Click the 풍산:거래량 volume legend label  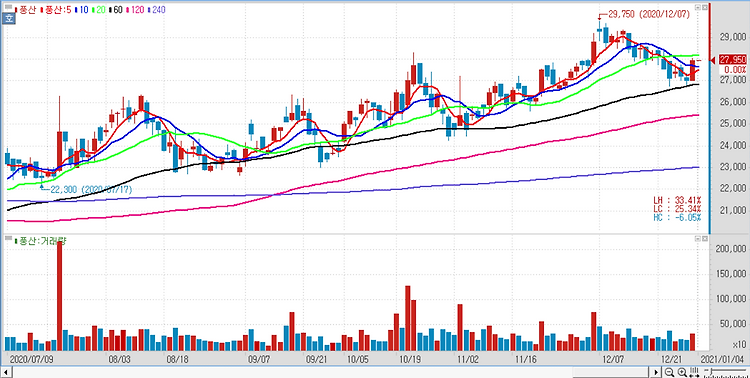click(40, 241)
